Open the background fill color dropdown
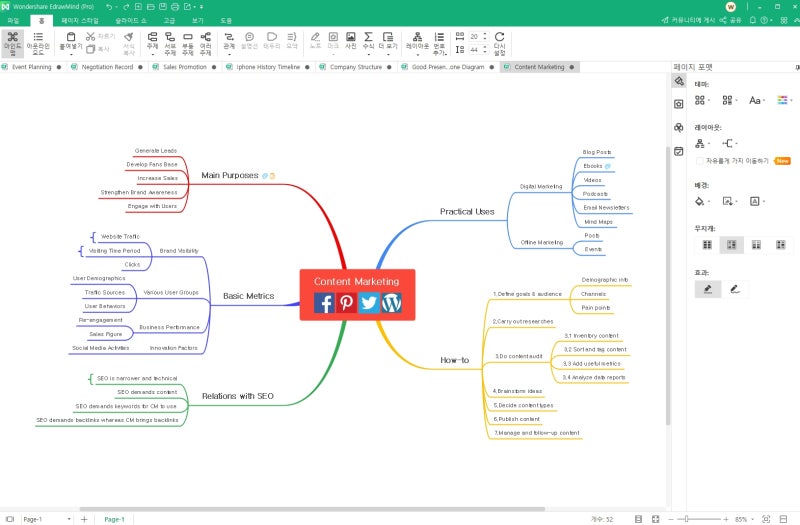Image resolution: width=800 pixels, height=525 pixels. pyautogui.click(x=703, y=201)
